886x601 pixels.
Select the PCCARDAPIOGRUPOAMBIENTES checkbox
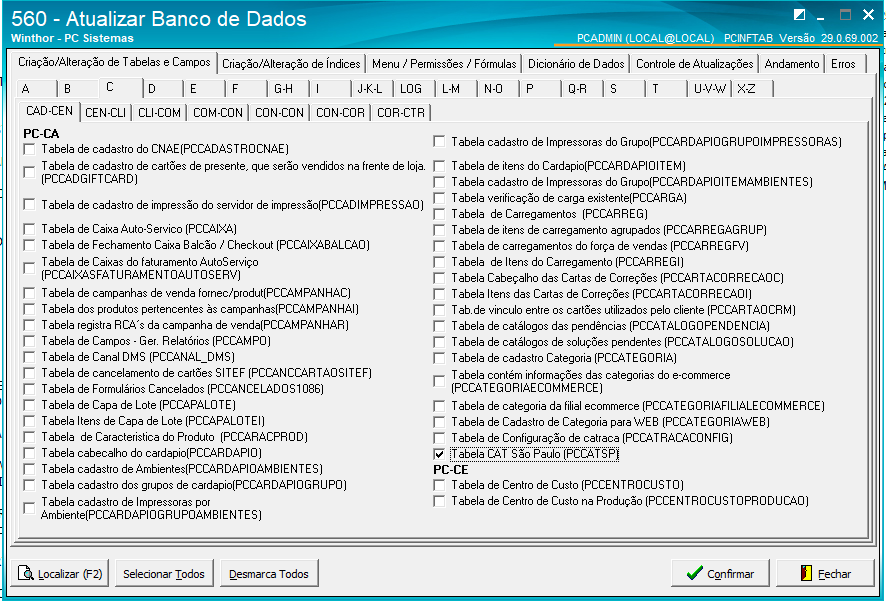click(x=29, y=508)
